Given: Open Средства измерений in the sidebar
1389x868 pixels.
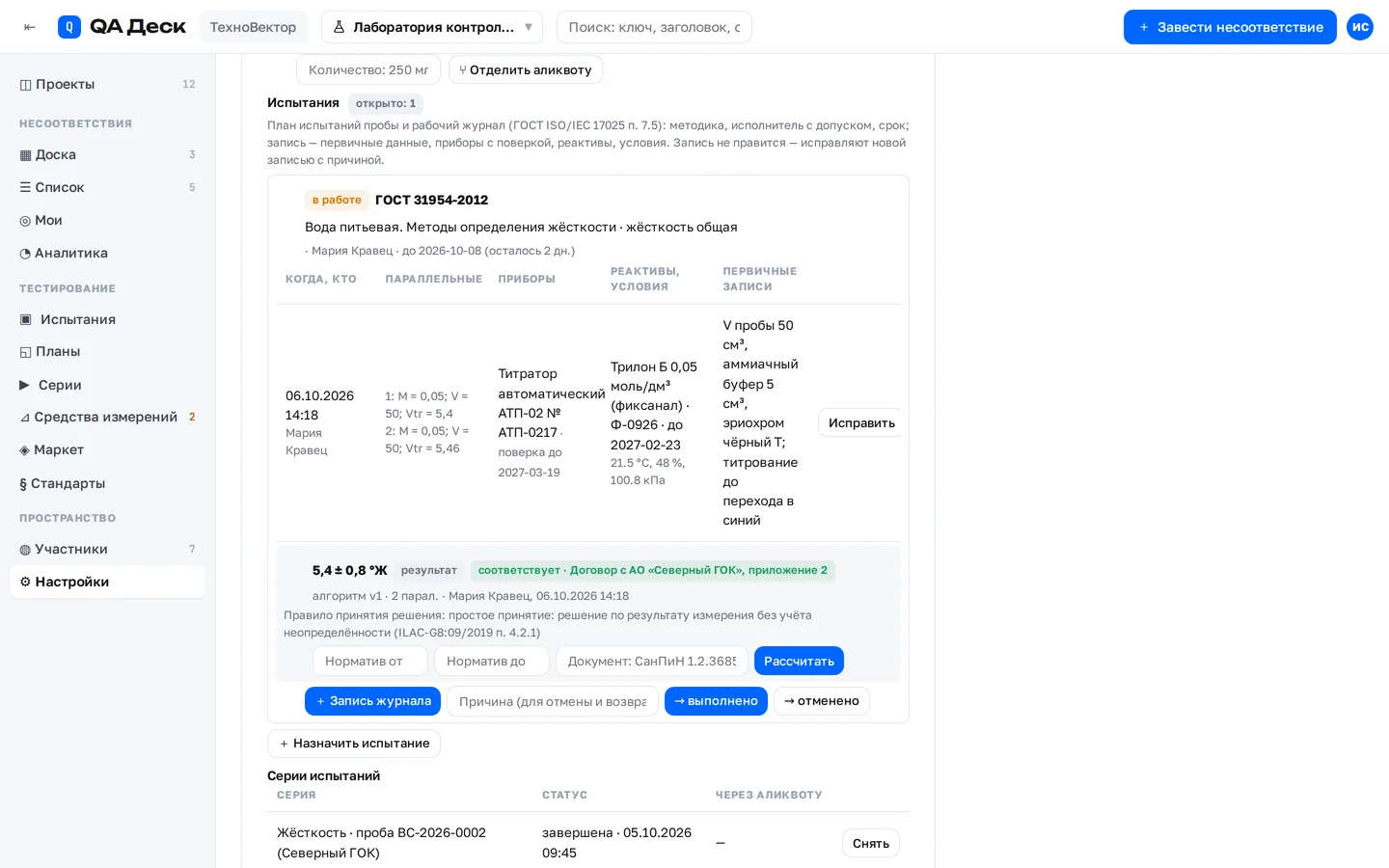Looking at the screenshot, I should [x=107, y=417].
